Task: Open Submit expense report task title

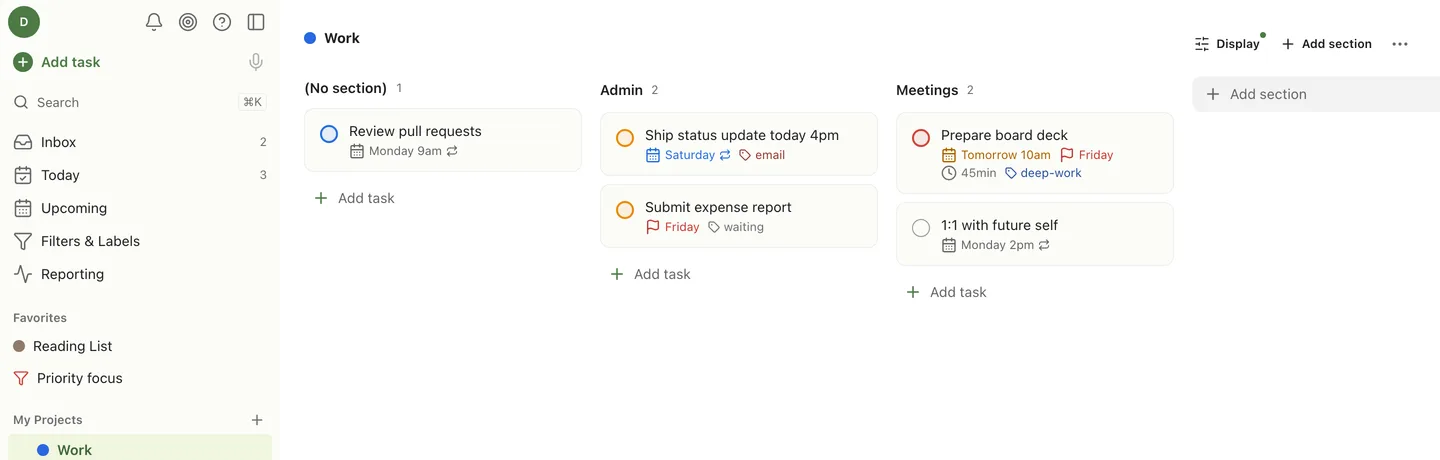Action: click(x=718, y=207)
